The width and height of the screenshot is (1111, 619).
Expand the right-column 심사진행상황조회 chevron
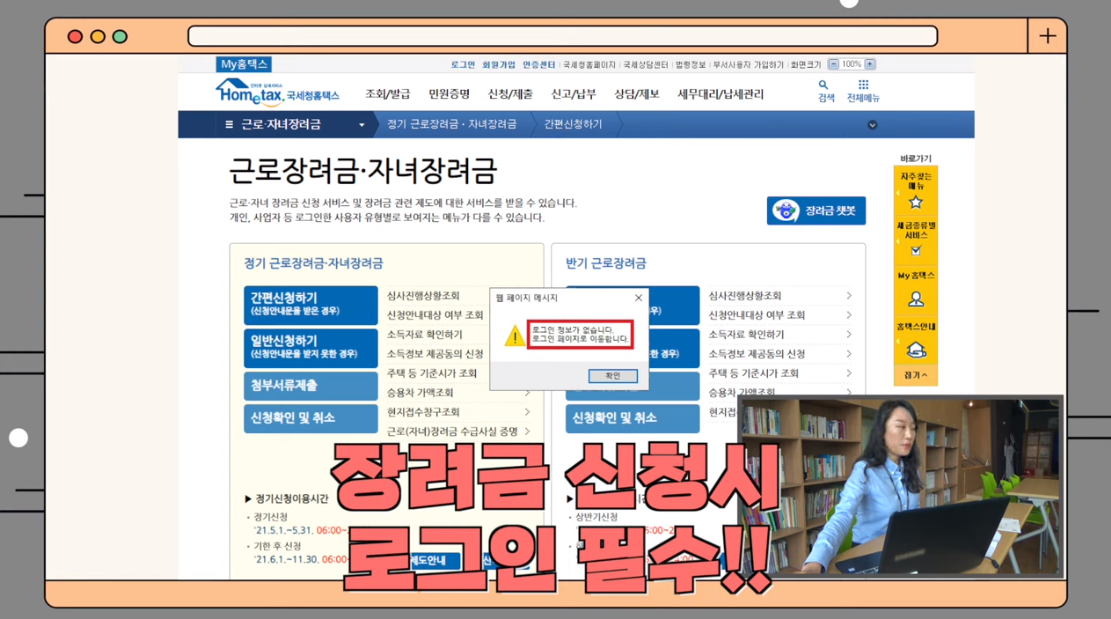[849, 295]
